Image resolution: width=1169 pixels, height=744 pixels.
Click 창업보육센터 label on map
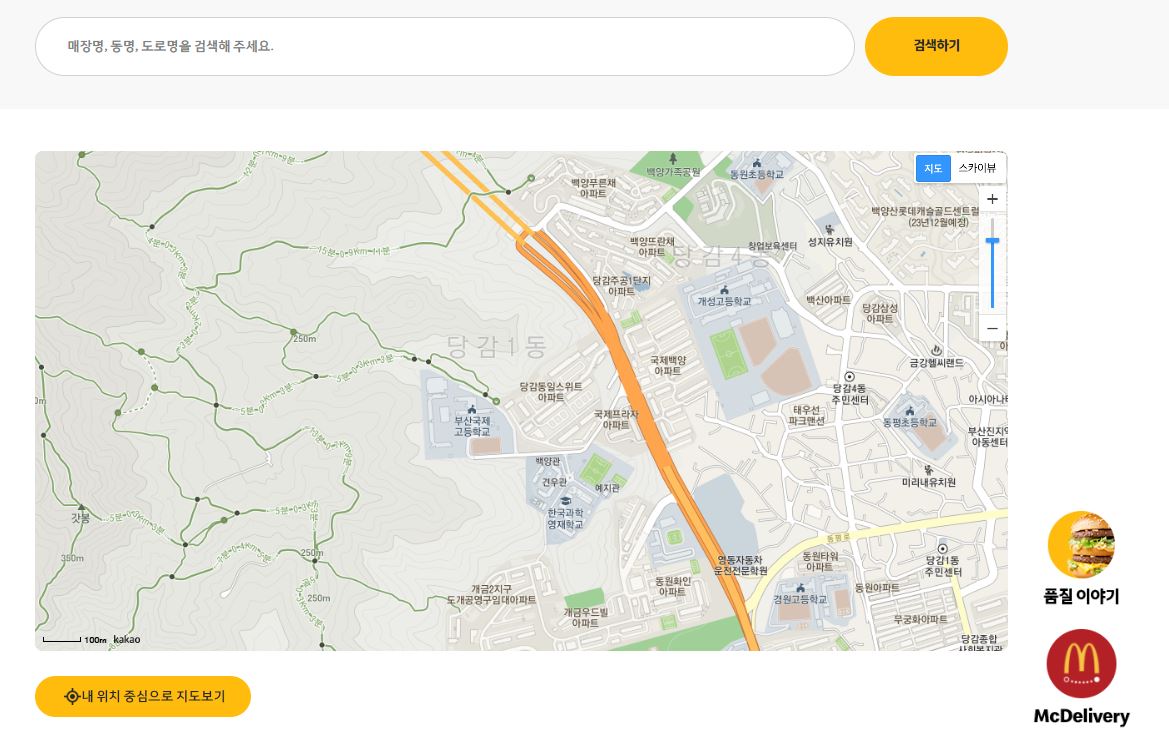click(x=772, y=246)
